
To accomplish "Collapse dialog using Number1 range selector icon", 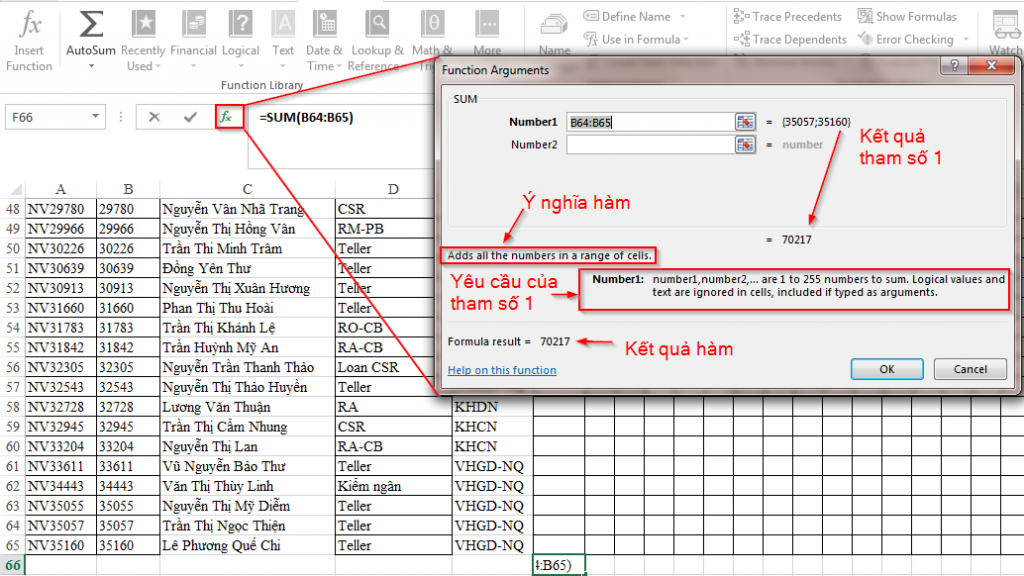I will pos(744,121).
